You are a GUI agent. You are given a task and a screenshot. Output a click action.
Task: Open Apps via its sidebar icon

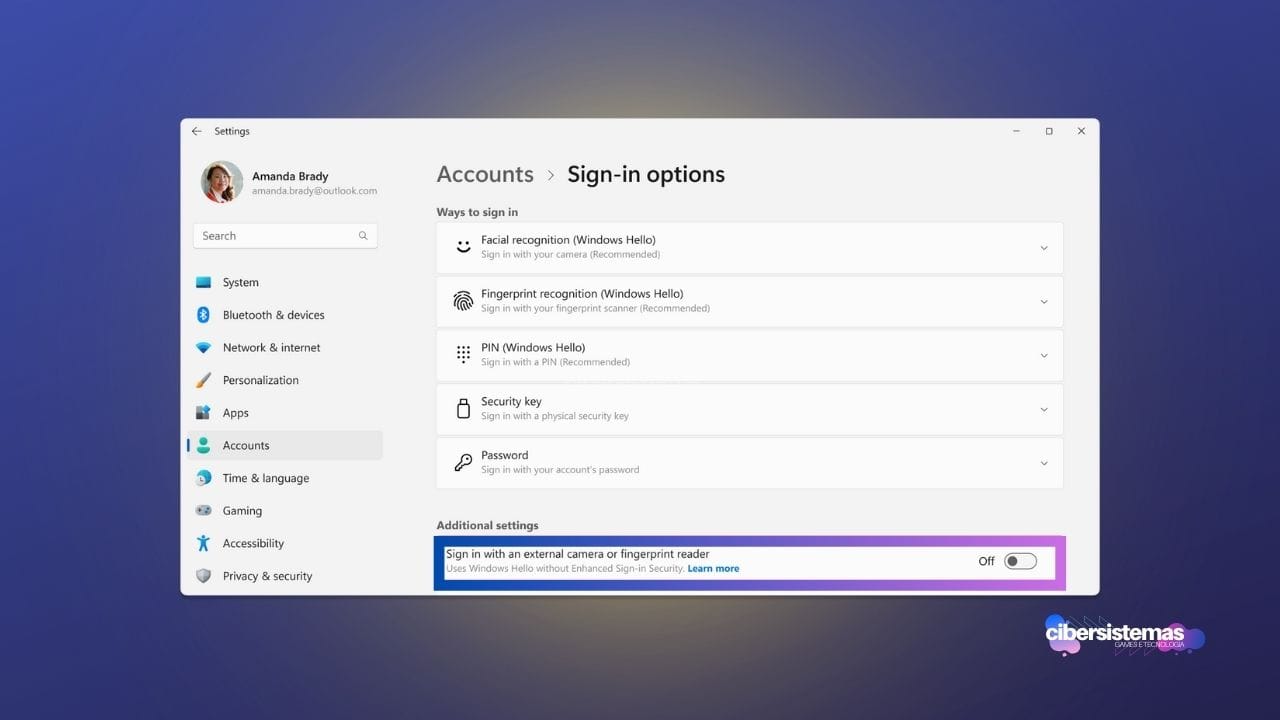point(203,413)
